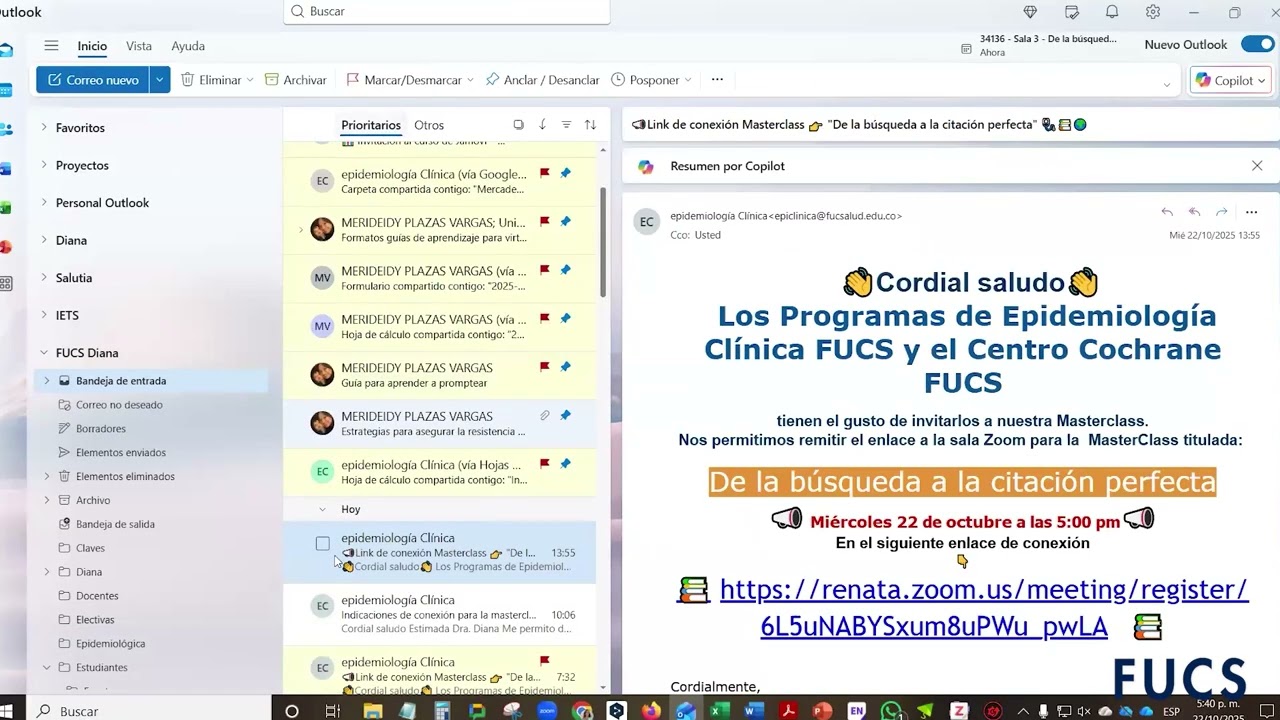Viewport: 1280px width, 720px height.
Task: Open notifications bell
Action: pyautogui.click(x=1112, y=12)
